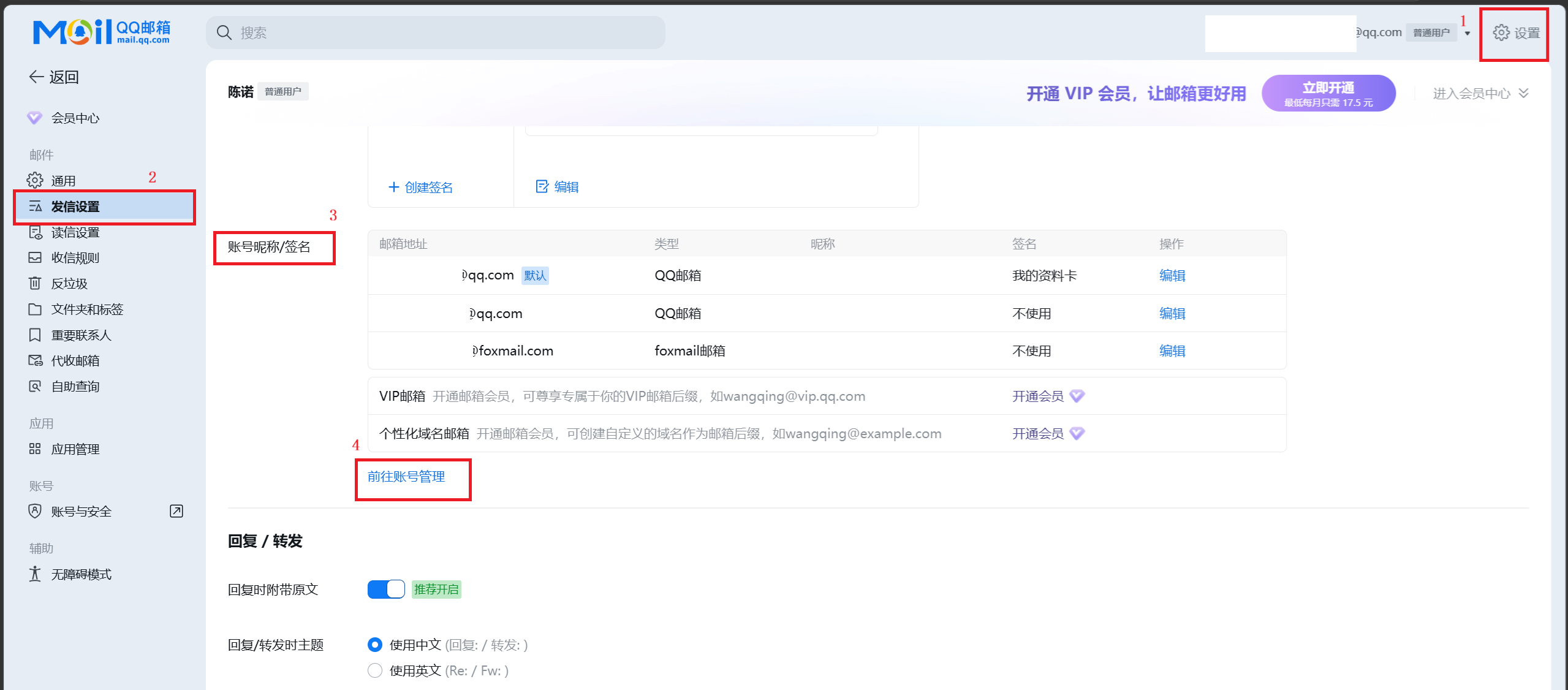Image resolution: width=1568 pixels, height=690 pixels.
Task: Click the QQ Mail logo
Action: pyautogui.click(x=102, y=32)
